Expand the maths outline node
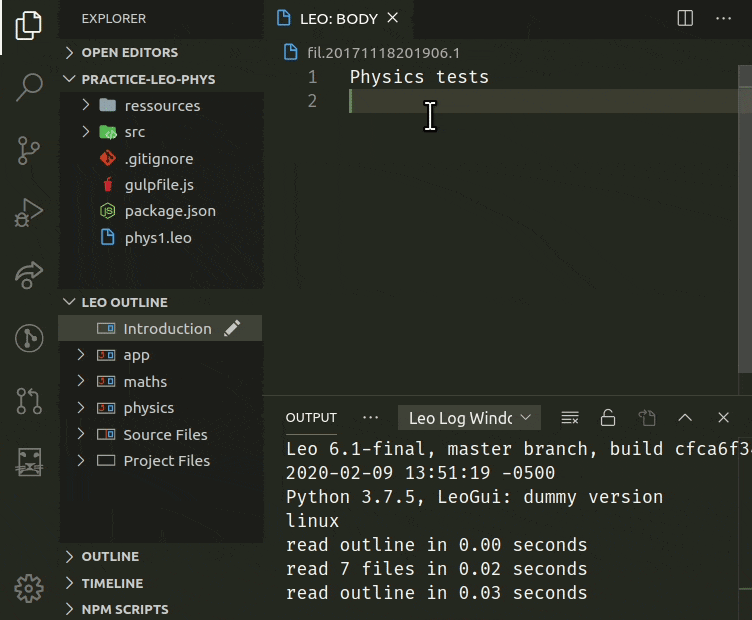The width and height of the screenshot is (752, 620). 81,381
